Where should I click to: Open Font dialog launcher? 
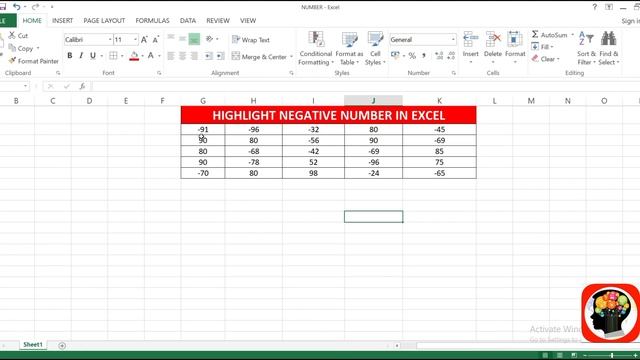(x=159, y=73)
